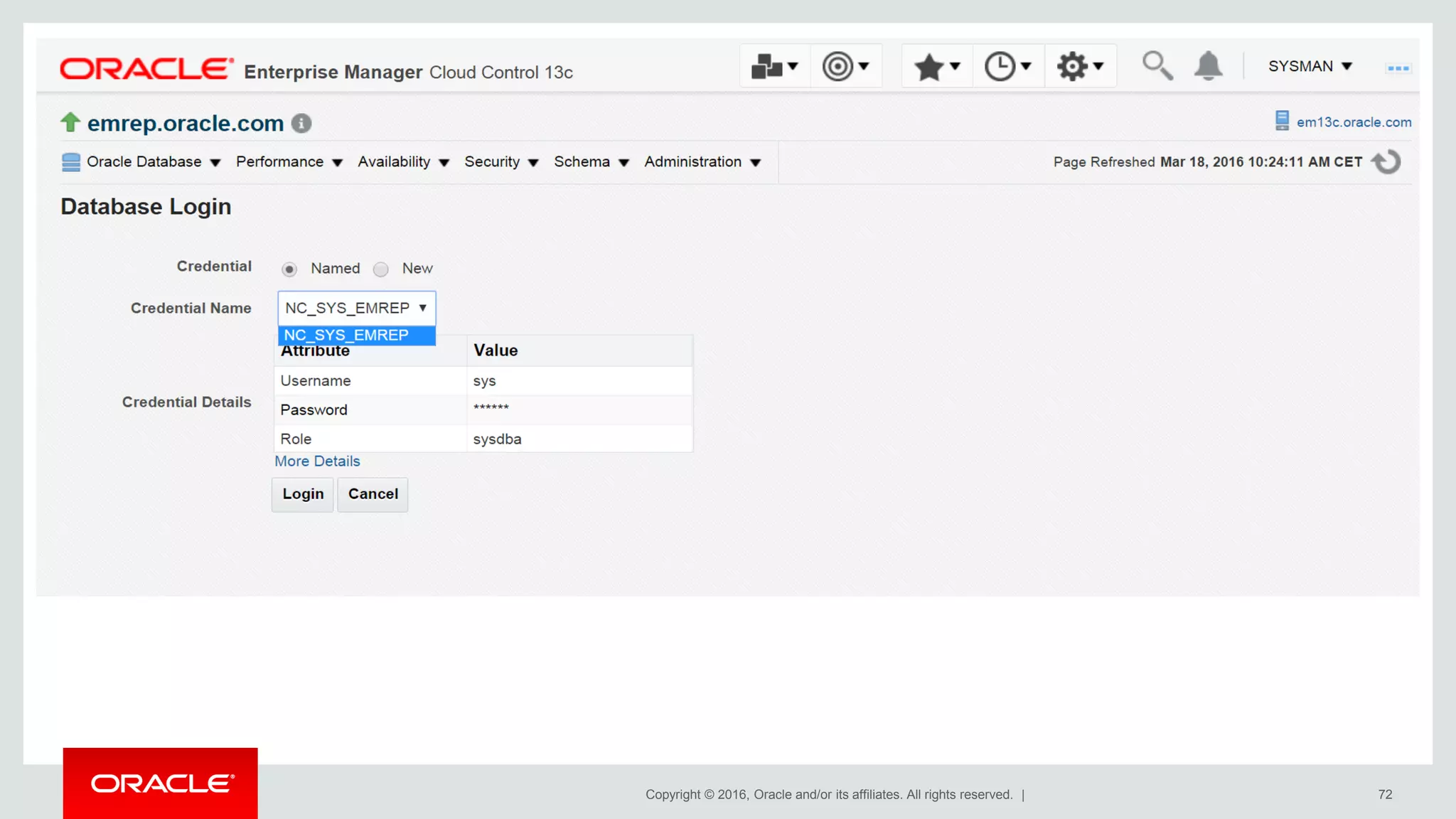Click the Login button
Image resolution: width=1456 pixels, height=819 pixels.
click(x=303, y=494)
